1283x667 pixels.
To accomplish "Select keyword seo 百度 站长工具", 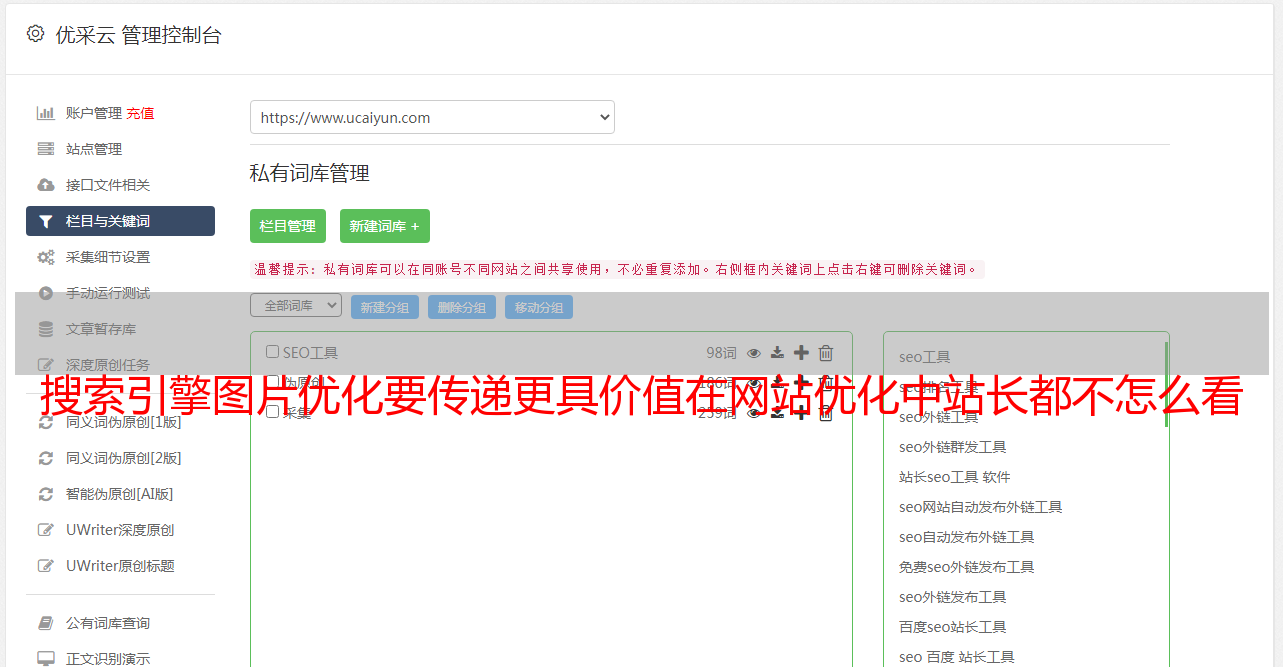I will click(957, 657).
